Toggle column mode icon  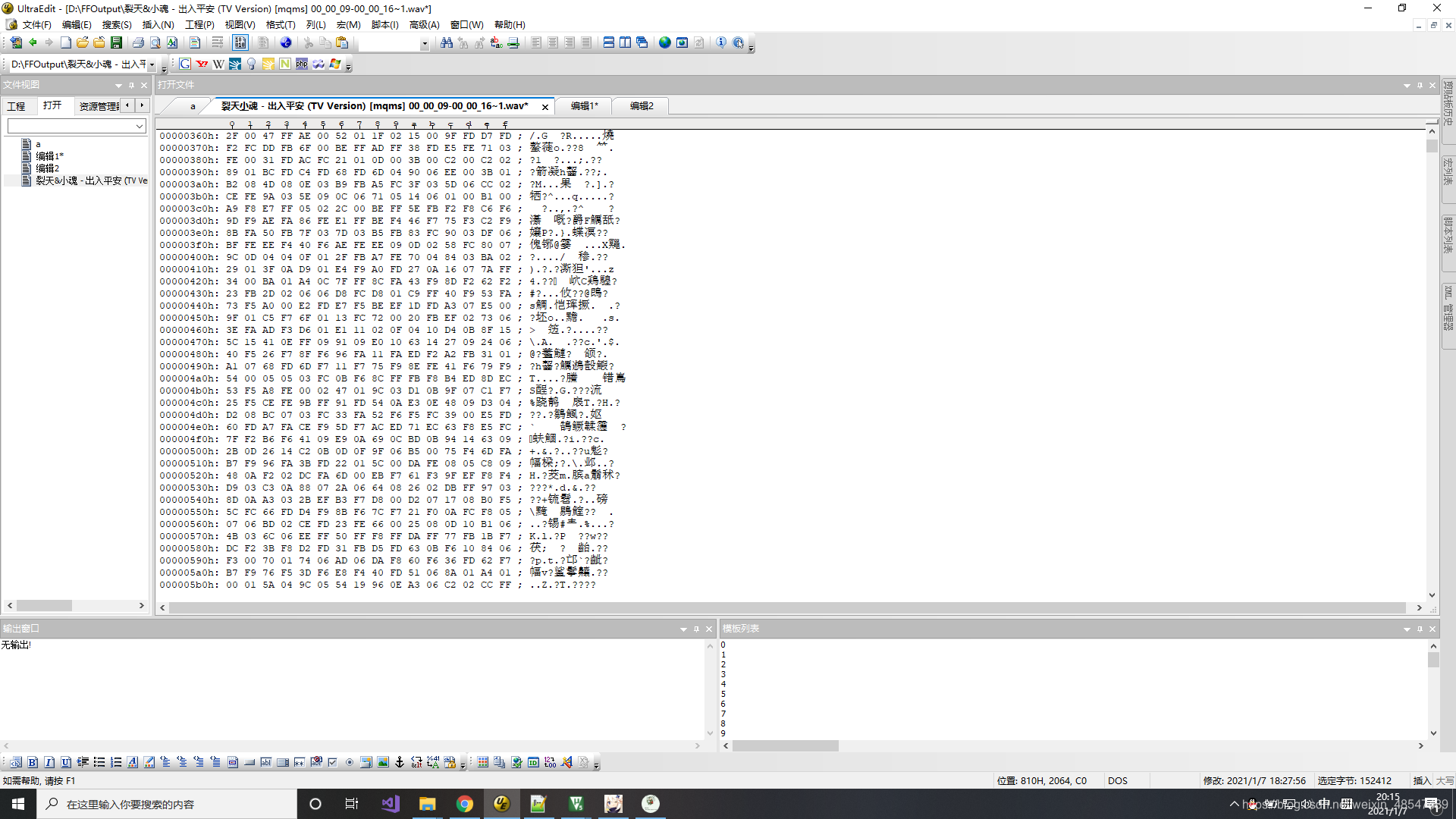[263, 42]
